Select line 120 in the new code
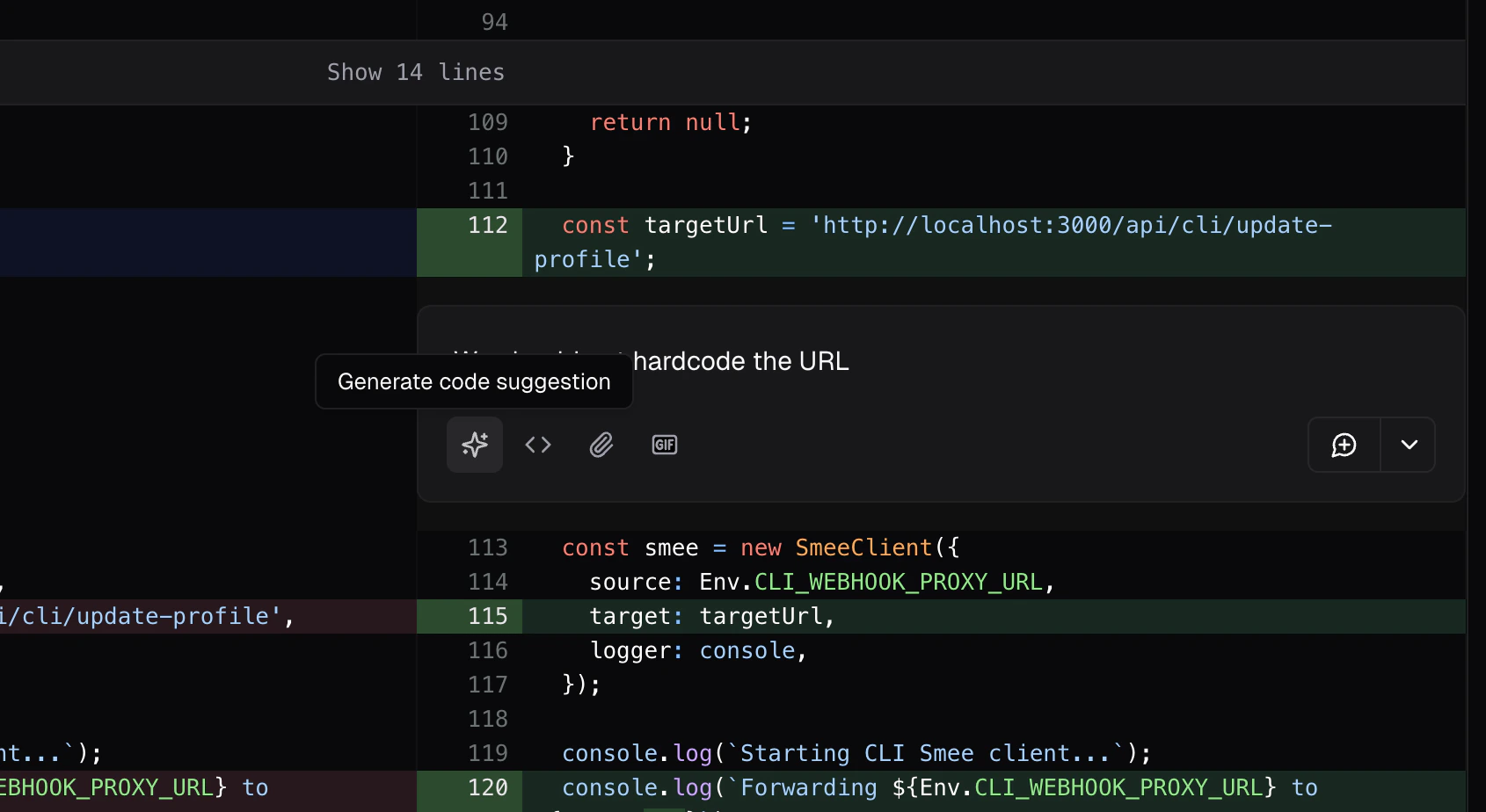This screenshot has width=1486, height=812. pyautogui.click(x=489, y=787)
